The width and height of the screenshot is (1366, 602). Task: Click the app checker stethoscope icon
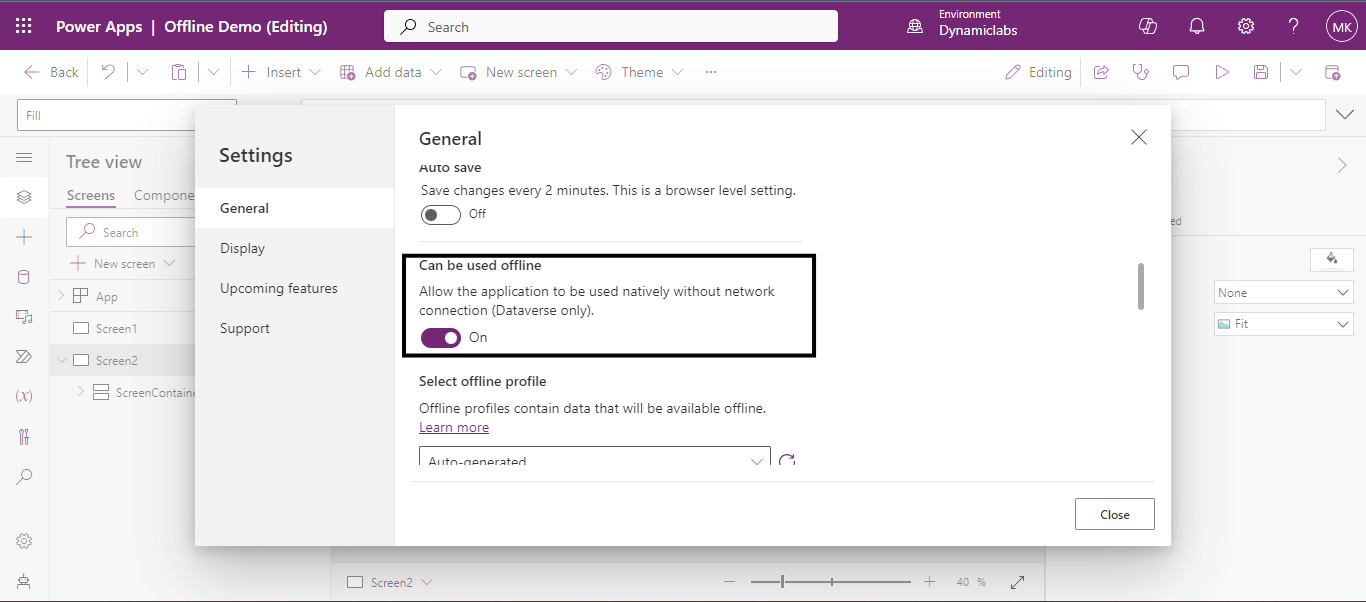[1140, 72]
